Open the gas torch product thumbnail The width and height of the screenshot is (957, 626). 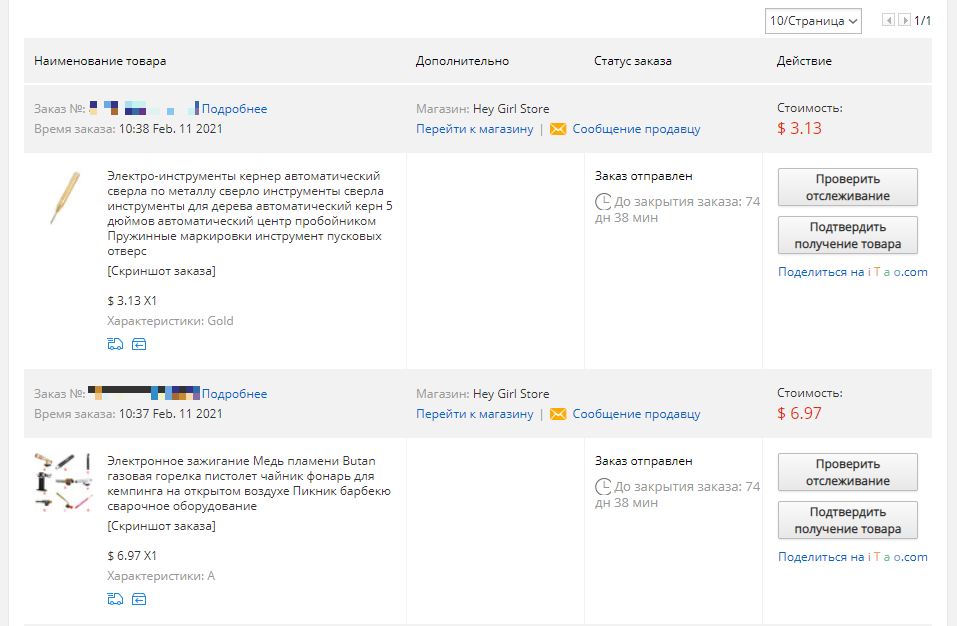click(x=63, y=481)
